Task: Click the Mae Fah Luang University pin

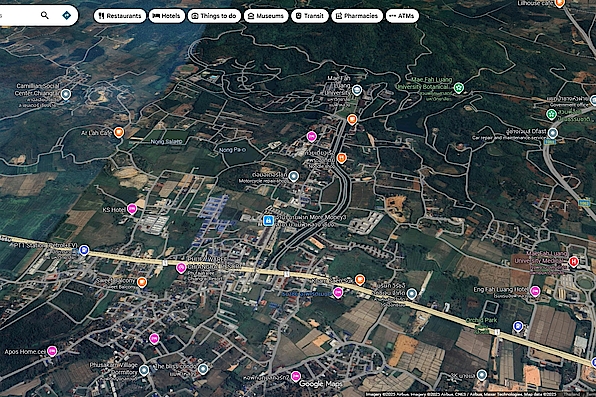Action: pyautogui.click(x=356, y=90)
